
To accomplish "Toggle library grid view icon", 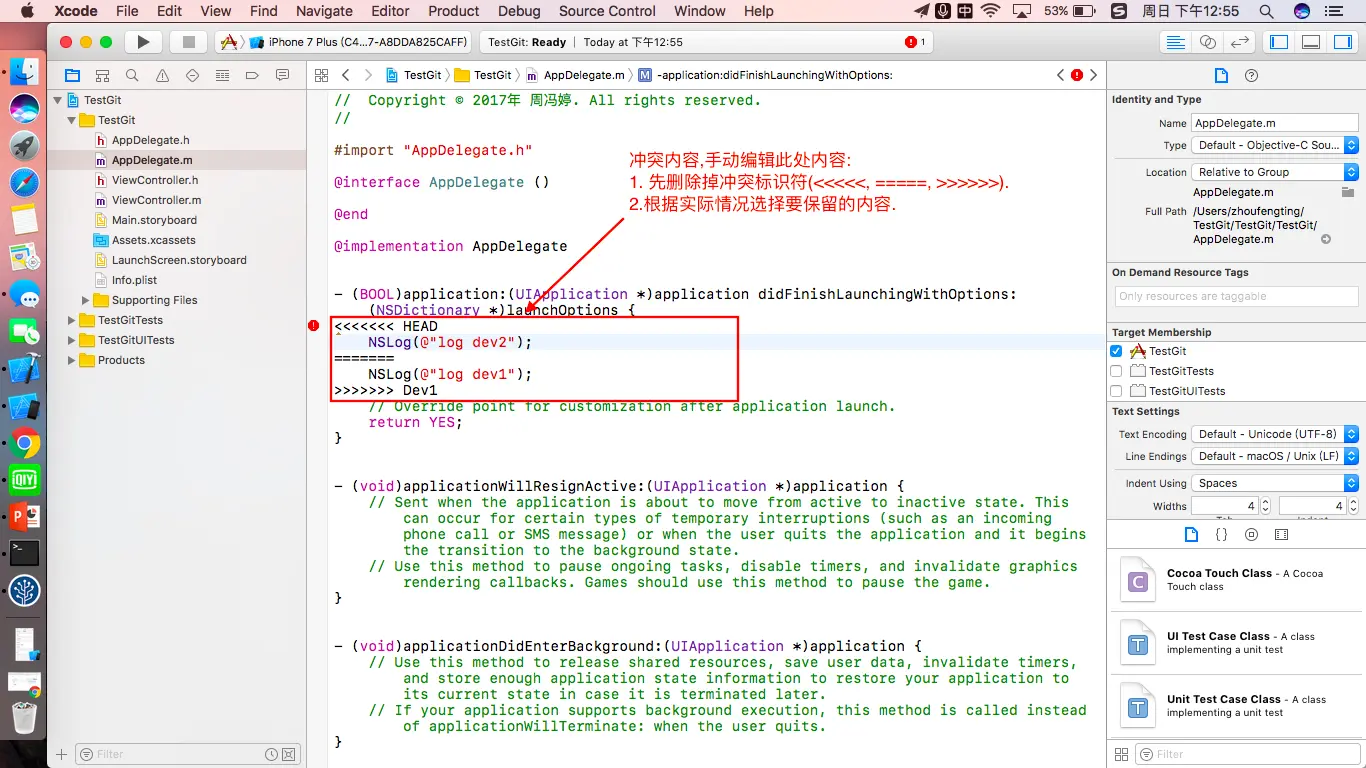I will (1121, 754).
